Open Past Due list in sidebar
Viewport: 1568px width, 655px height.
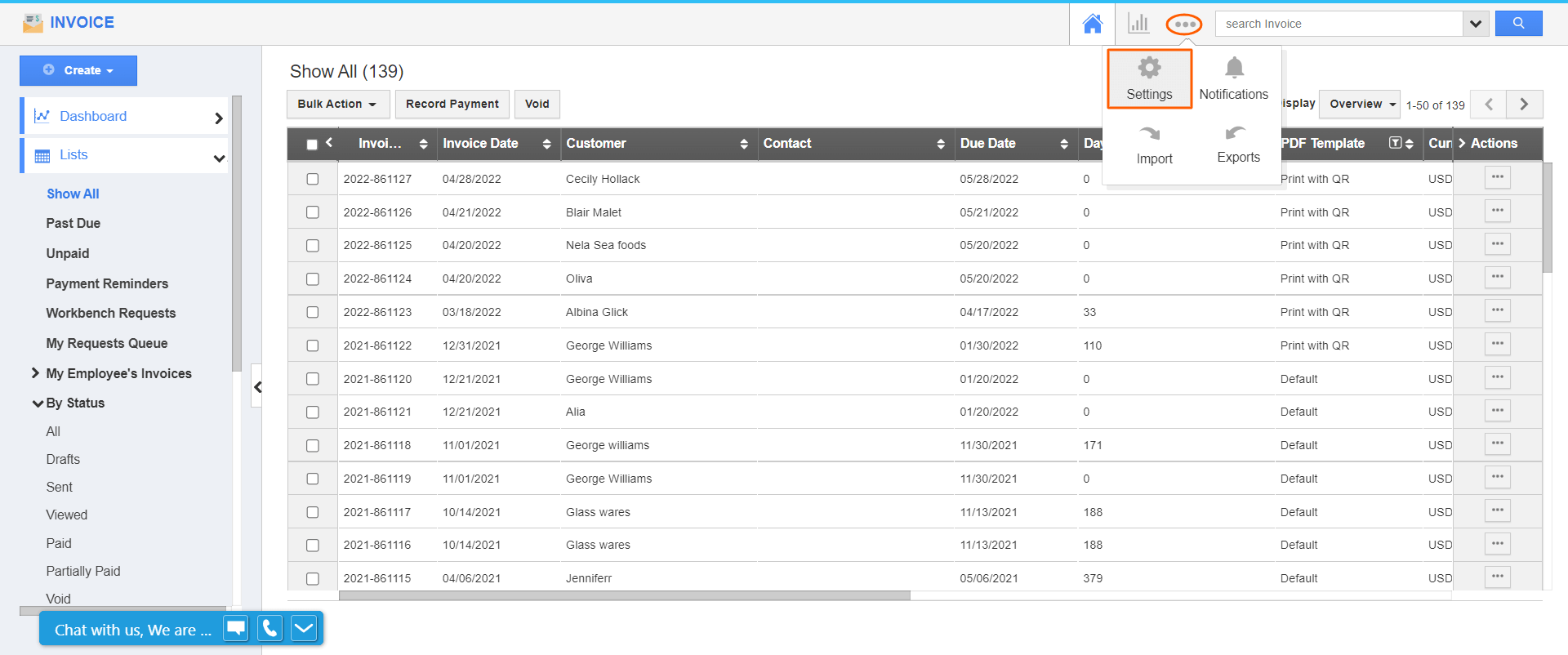(x=73, y=223)
